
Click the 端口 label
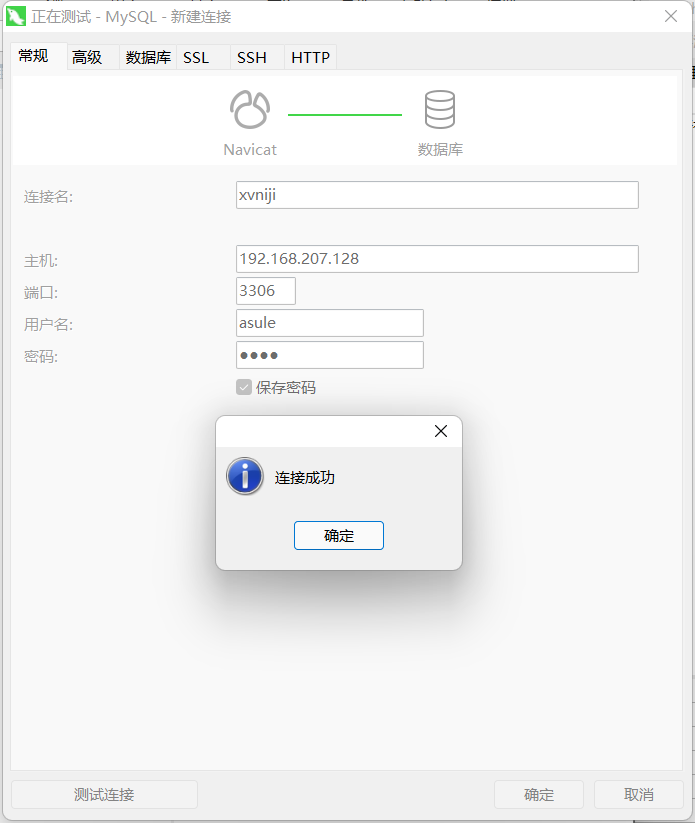click(x=41, y=293)
